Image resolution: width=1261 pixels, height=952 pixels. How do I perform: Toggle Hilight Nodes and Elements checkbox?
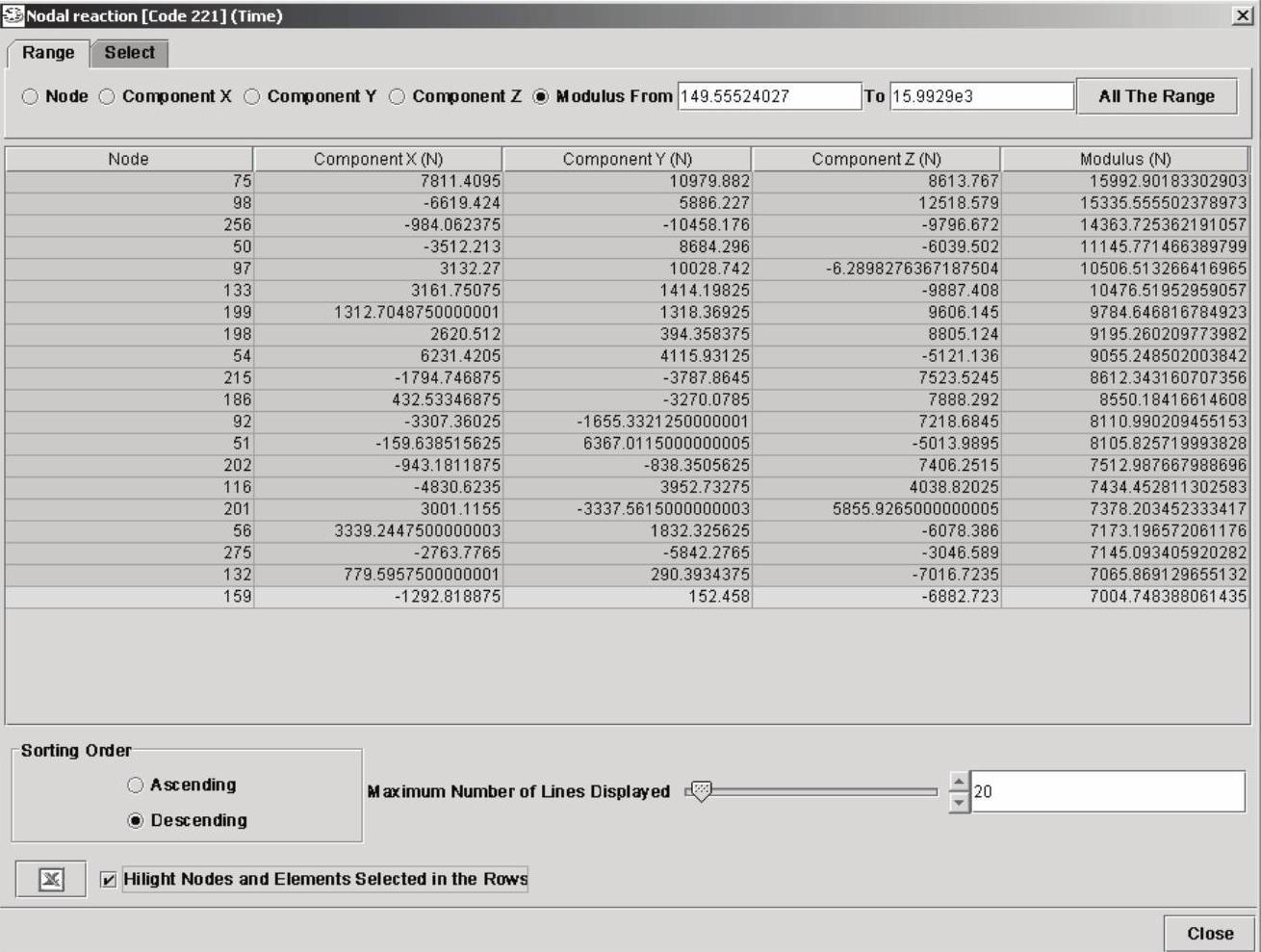(x=109, y=879)
